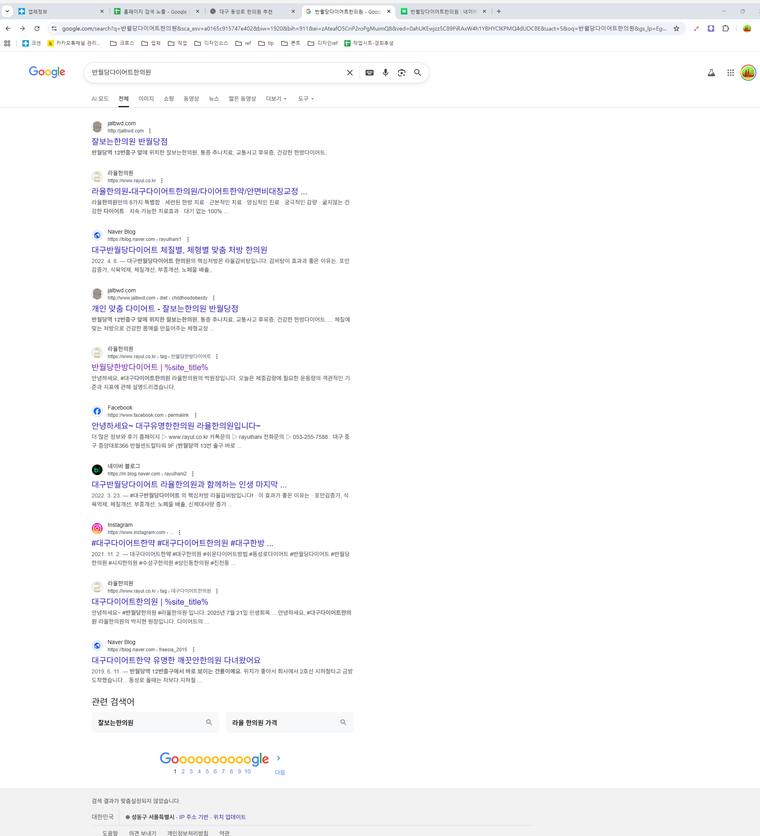
Task: Open the tip bookmarks folder
Action: point(266,43)
